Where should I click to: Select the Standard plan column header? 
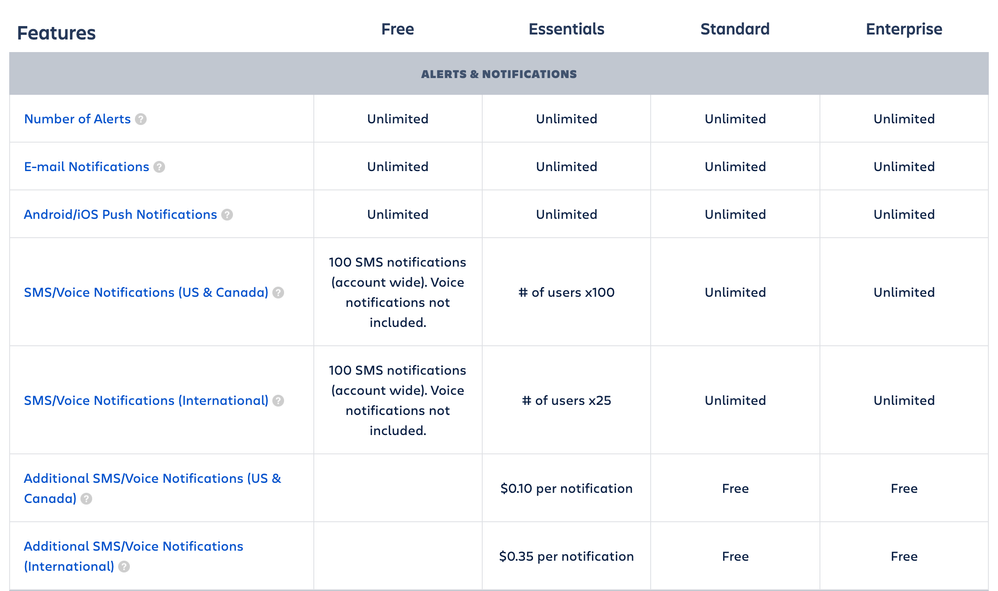tap(735, 29)
